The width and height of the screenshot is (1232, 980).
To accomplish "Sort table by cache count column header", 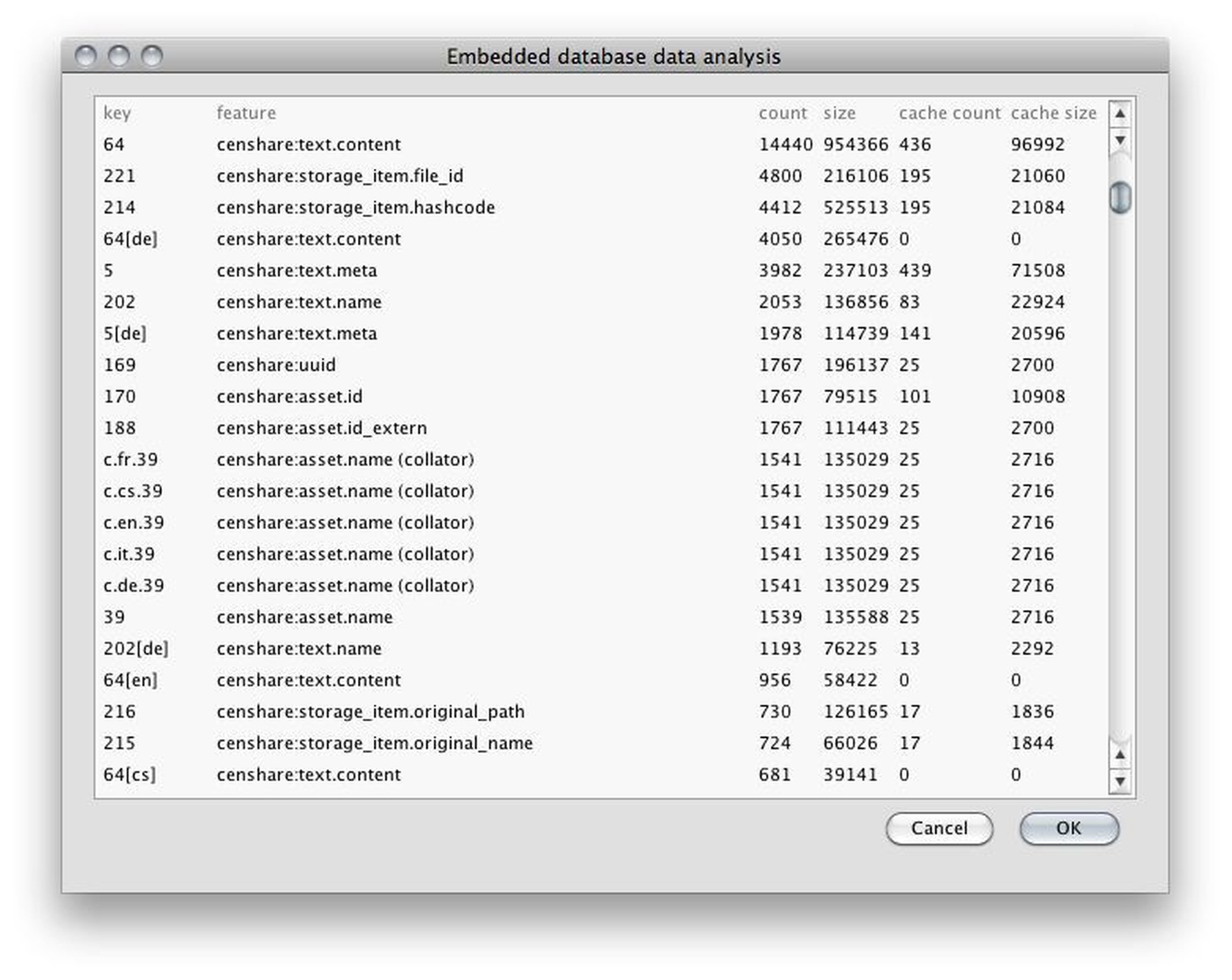I will click(x=950, y=113).
